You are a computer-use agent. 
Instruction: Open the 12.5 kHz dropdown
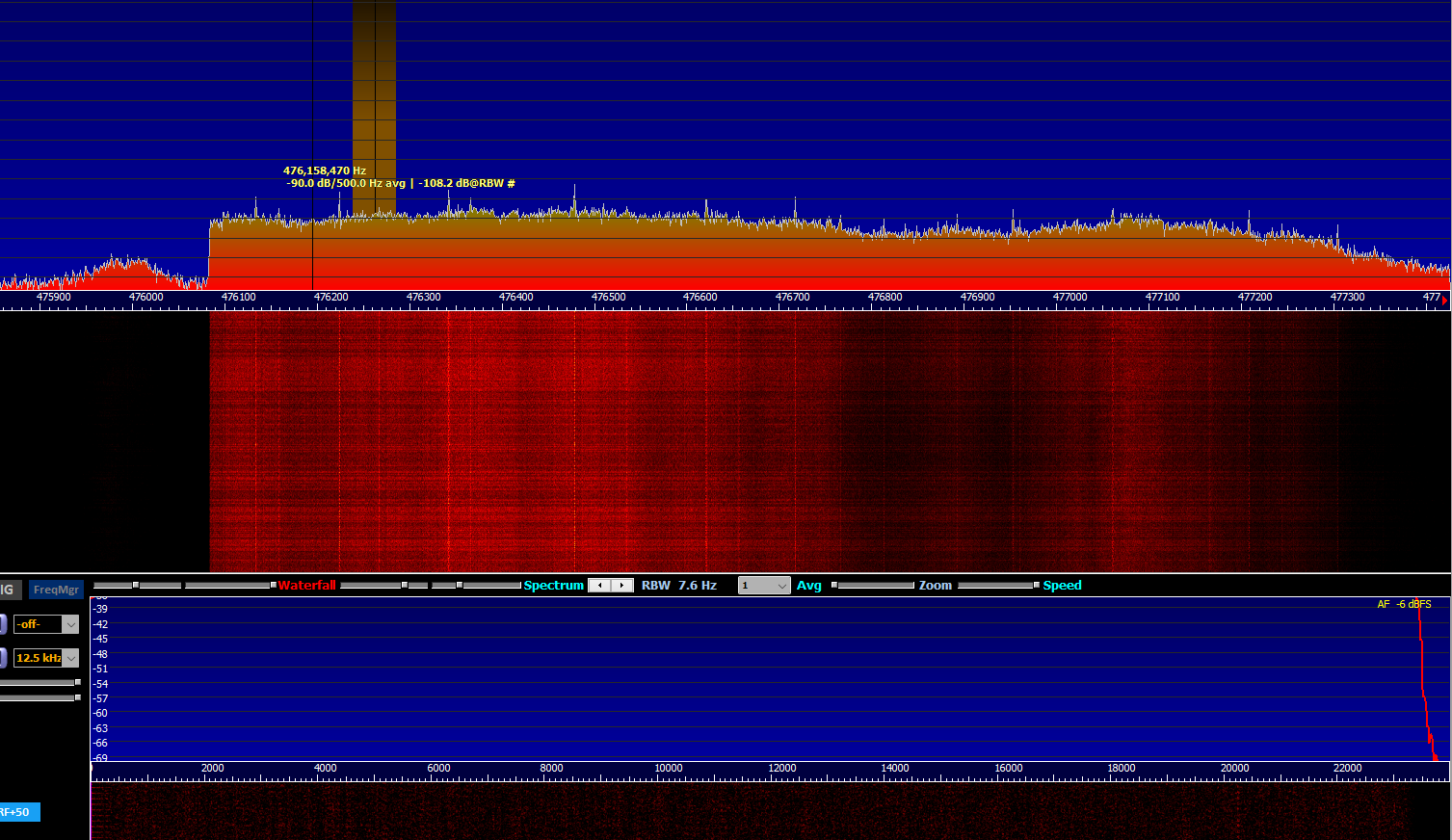(x=45, y=658)
